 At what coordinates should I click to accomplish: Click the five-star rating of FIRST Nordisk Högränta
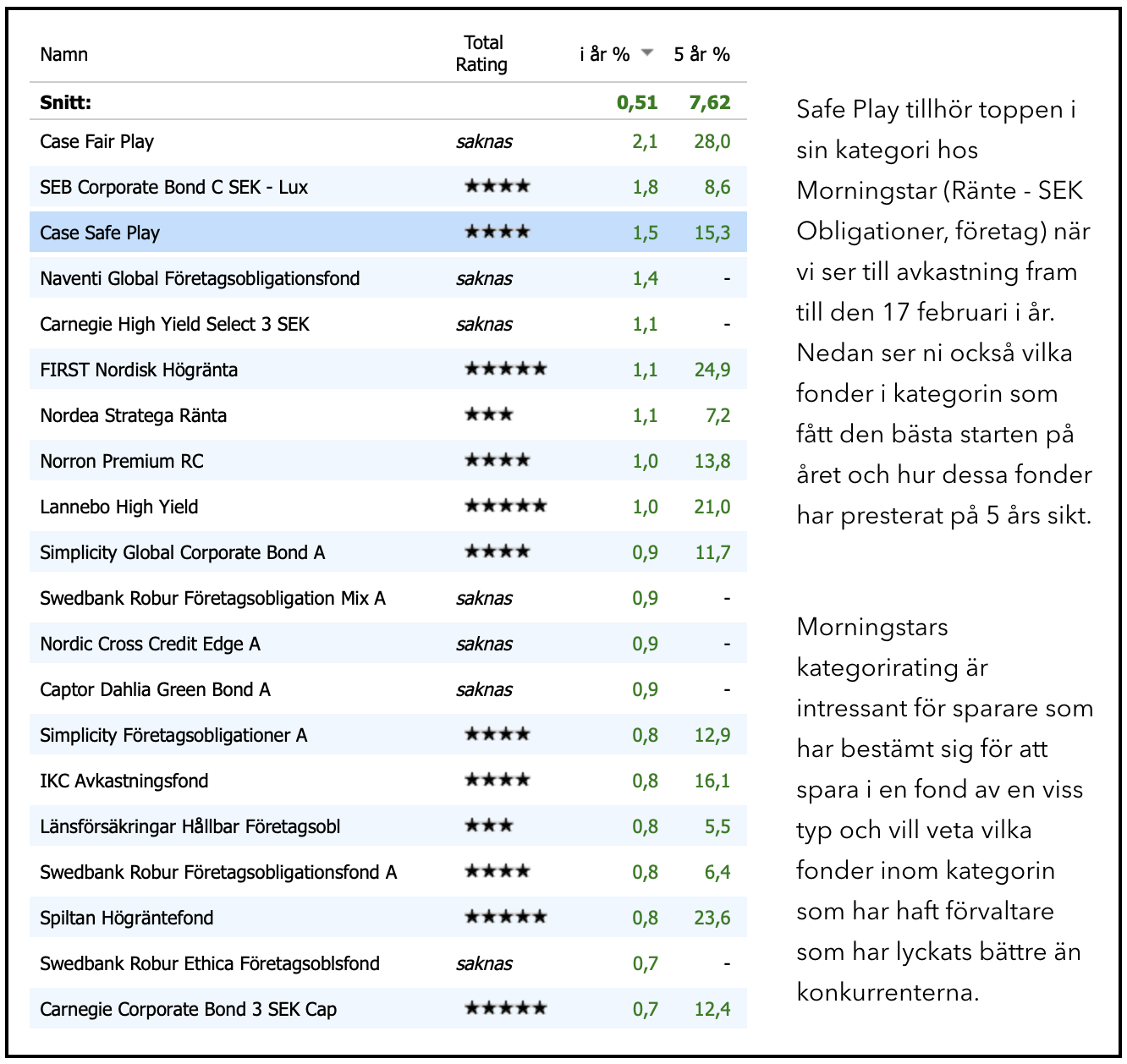(x=506, y=369)
